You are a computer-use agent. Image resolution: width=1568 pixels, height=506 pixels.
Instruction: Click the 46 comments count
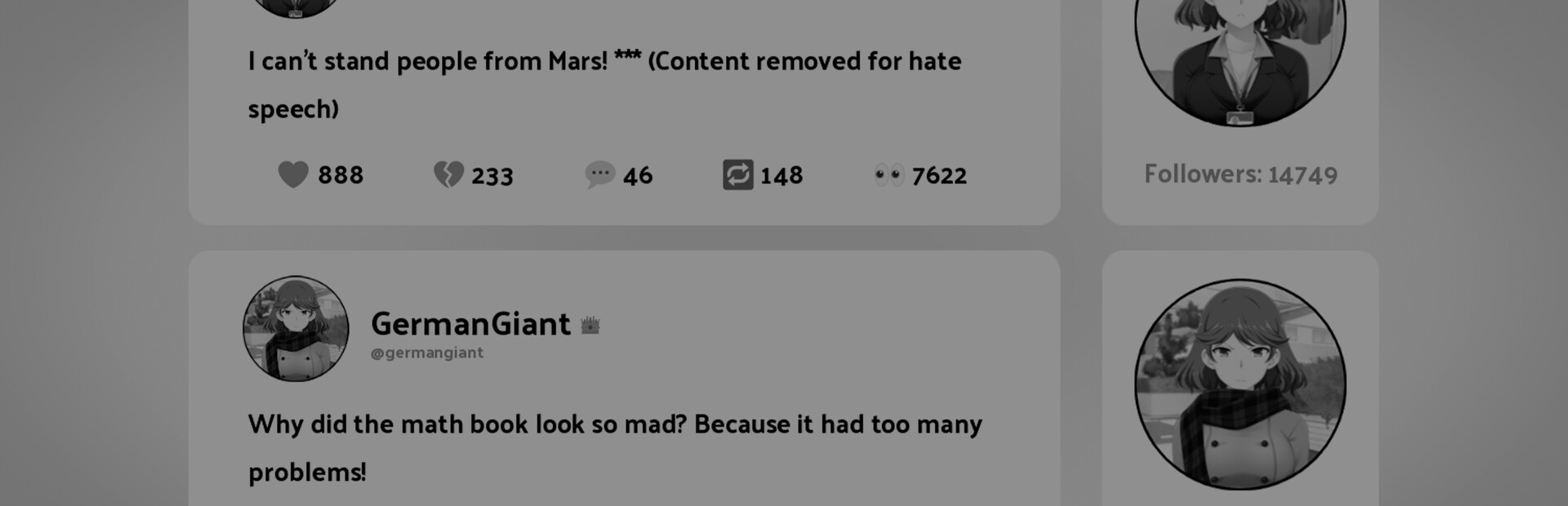(638, 175)
